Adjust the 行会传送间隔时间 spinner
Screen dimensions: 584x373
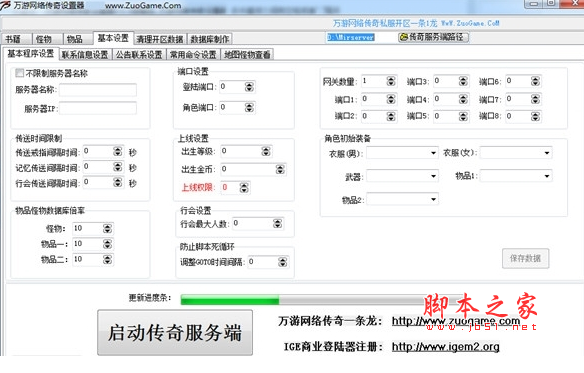point(118,182)
